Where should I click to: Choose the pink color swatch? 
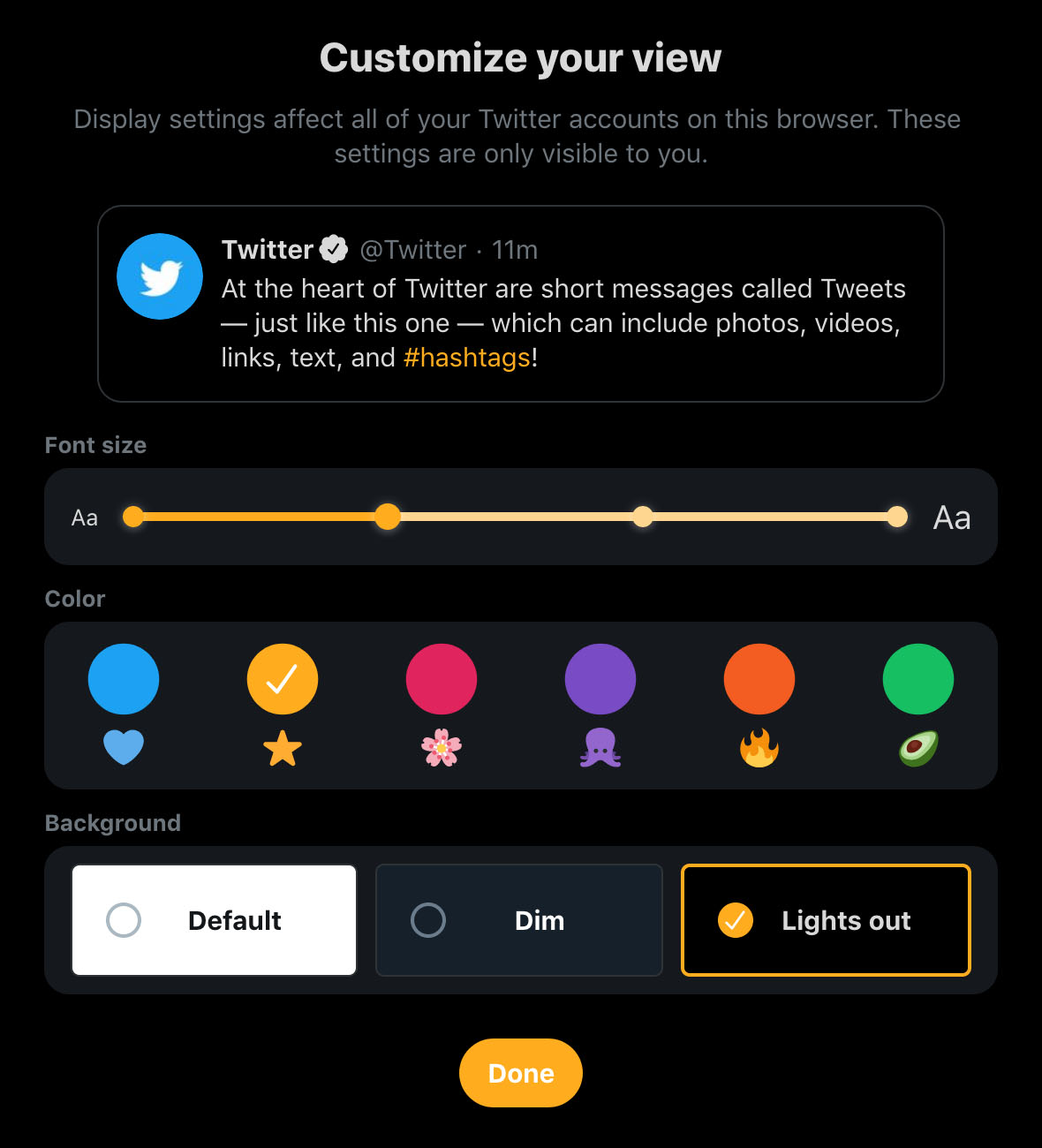pos(442,679)
